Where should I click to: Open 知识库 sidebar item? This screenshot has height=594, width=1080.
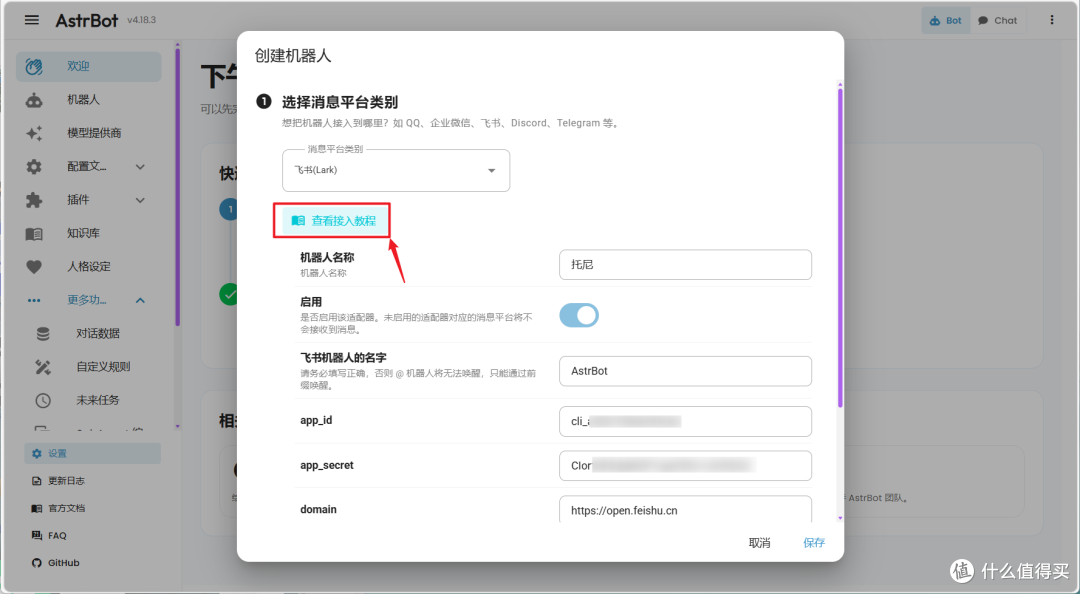click(89, 234)
